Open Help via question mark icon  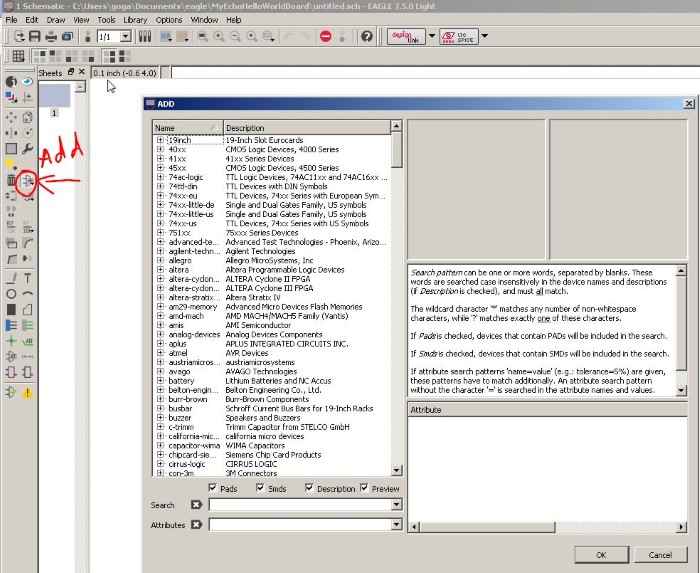coord(367,36)
